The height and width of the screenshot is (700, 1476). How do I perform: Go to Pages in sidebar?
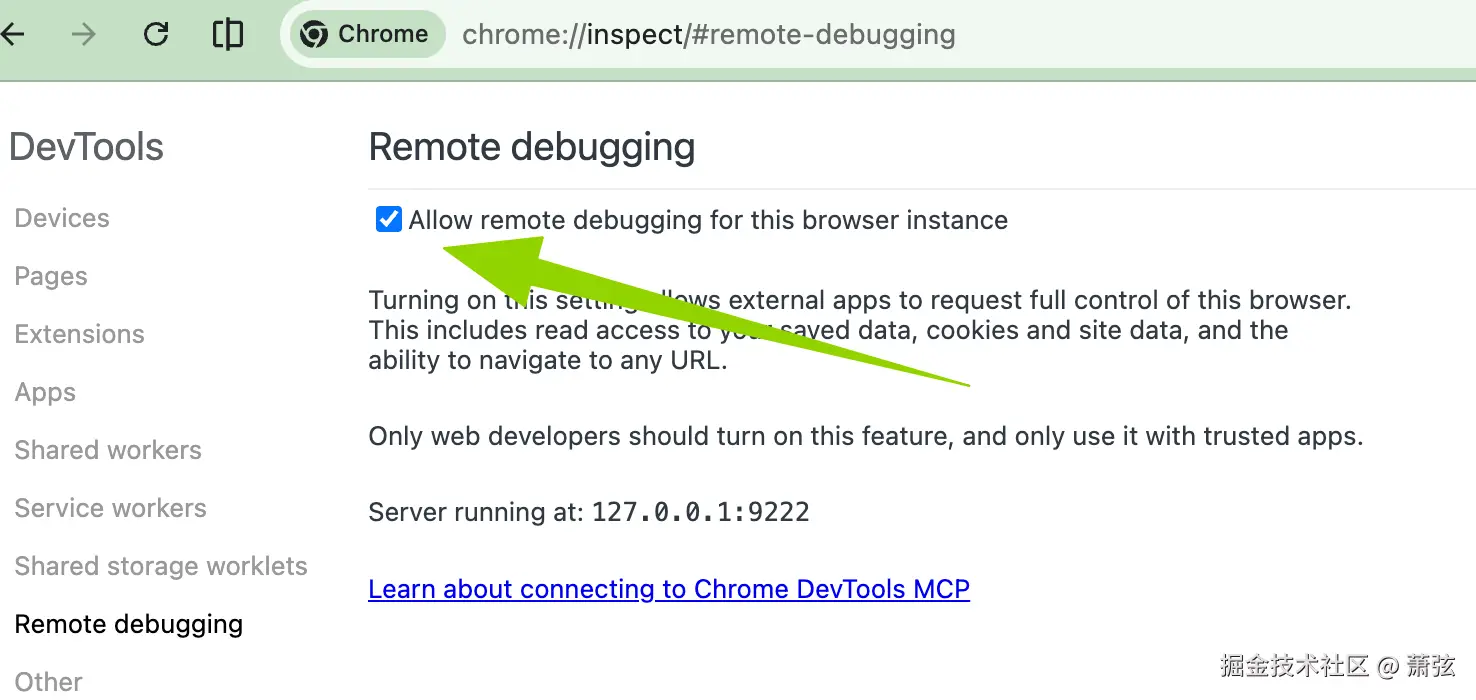click(x=51, y=276)
